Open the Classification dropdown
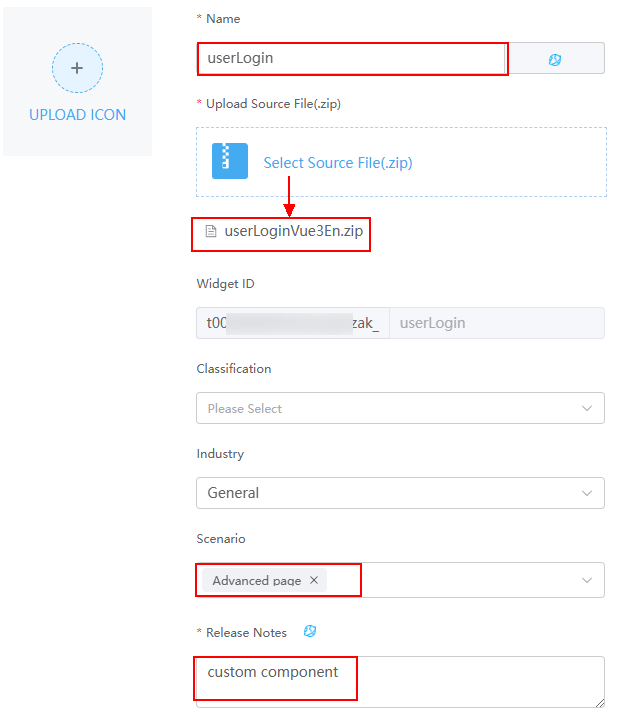622x715 pixels. [400, 408]
